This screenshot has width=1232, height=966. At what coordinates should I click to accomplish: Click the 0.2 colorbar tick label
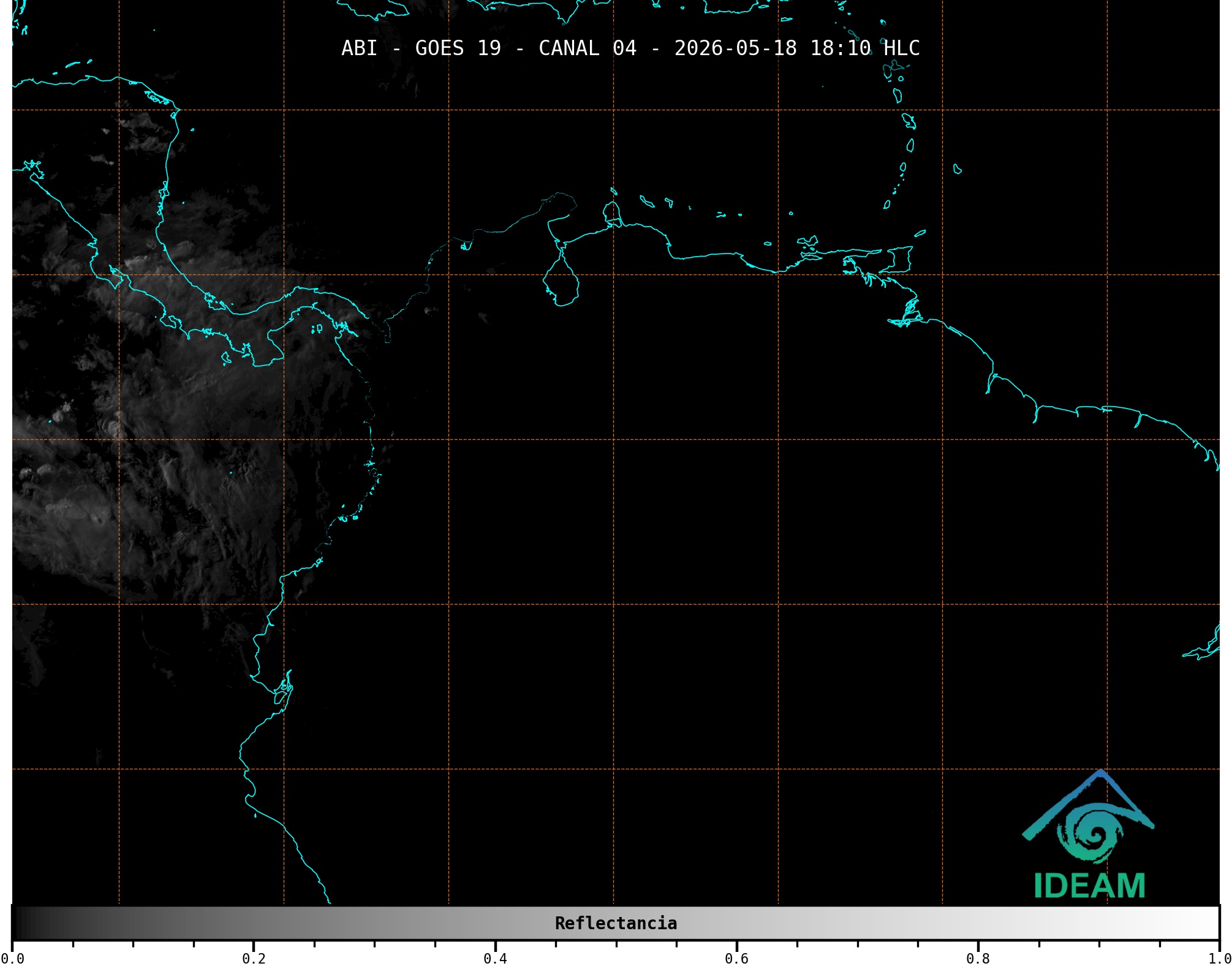point(254,959)
